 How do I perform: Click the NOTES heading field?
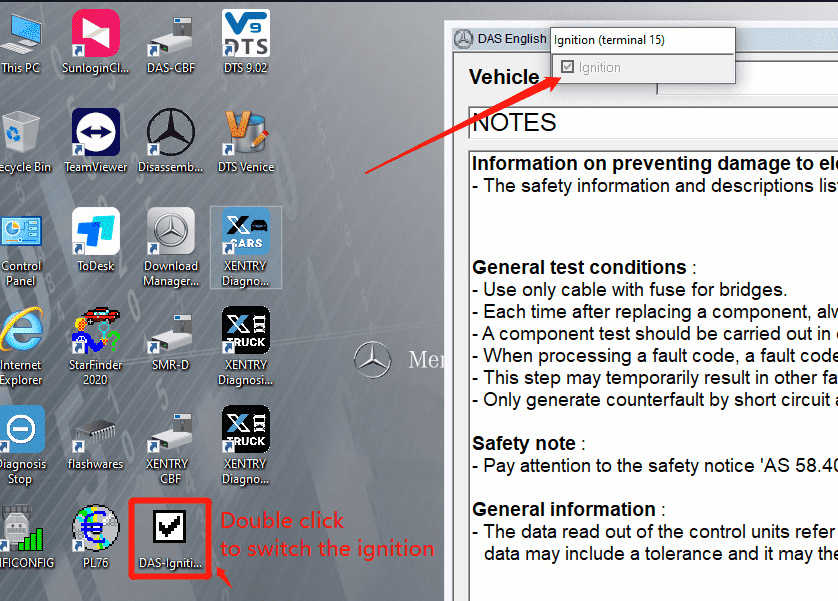(653, 122)
